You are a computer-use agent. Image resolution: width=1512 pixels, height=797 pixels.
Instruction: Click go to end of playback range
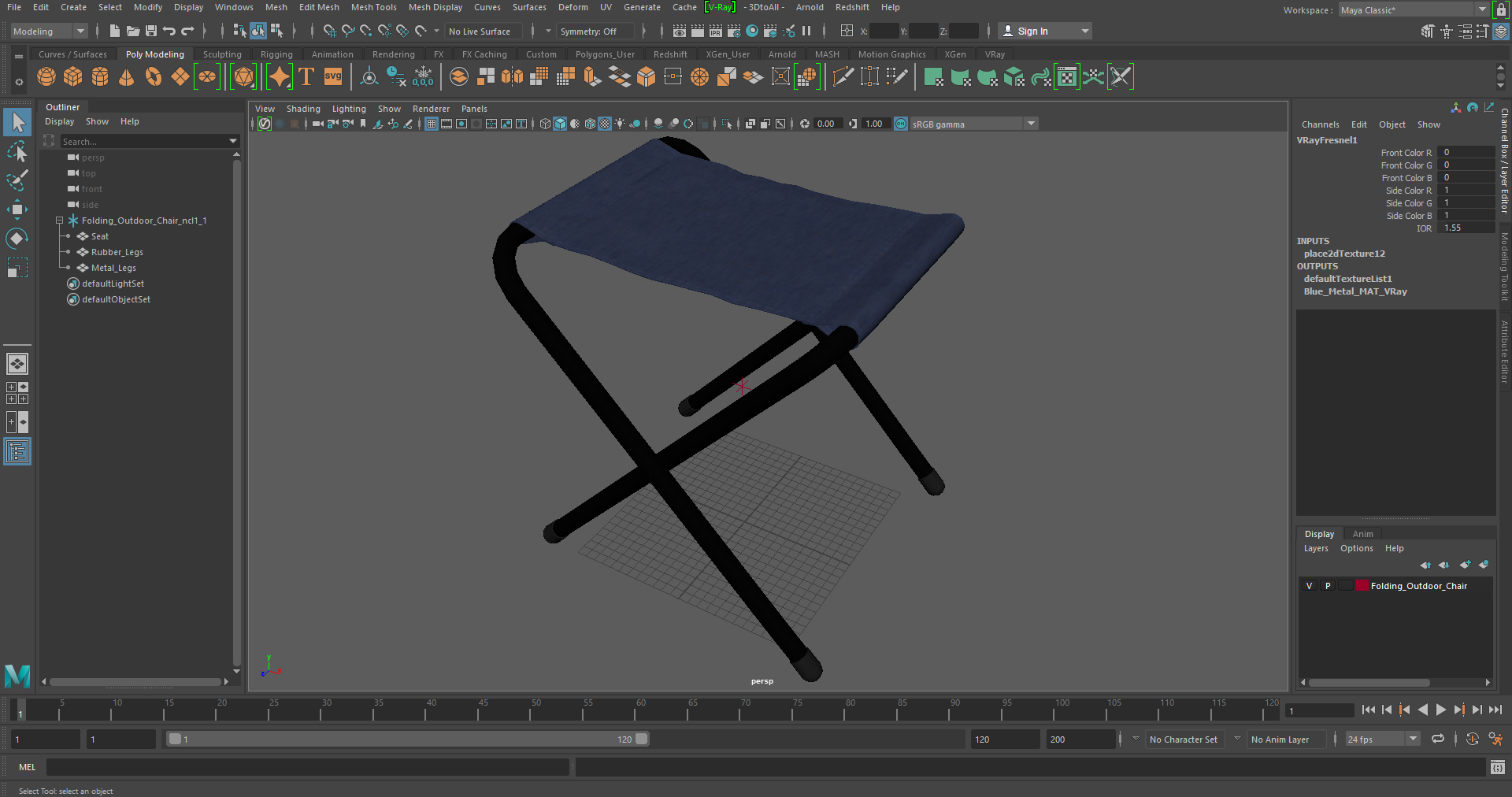coord(1495,710)
